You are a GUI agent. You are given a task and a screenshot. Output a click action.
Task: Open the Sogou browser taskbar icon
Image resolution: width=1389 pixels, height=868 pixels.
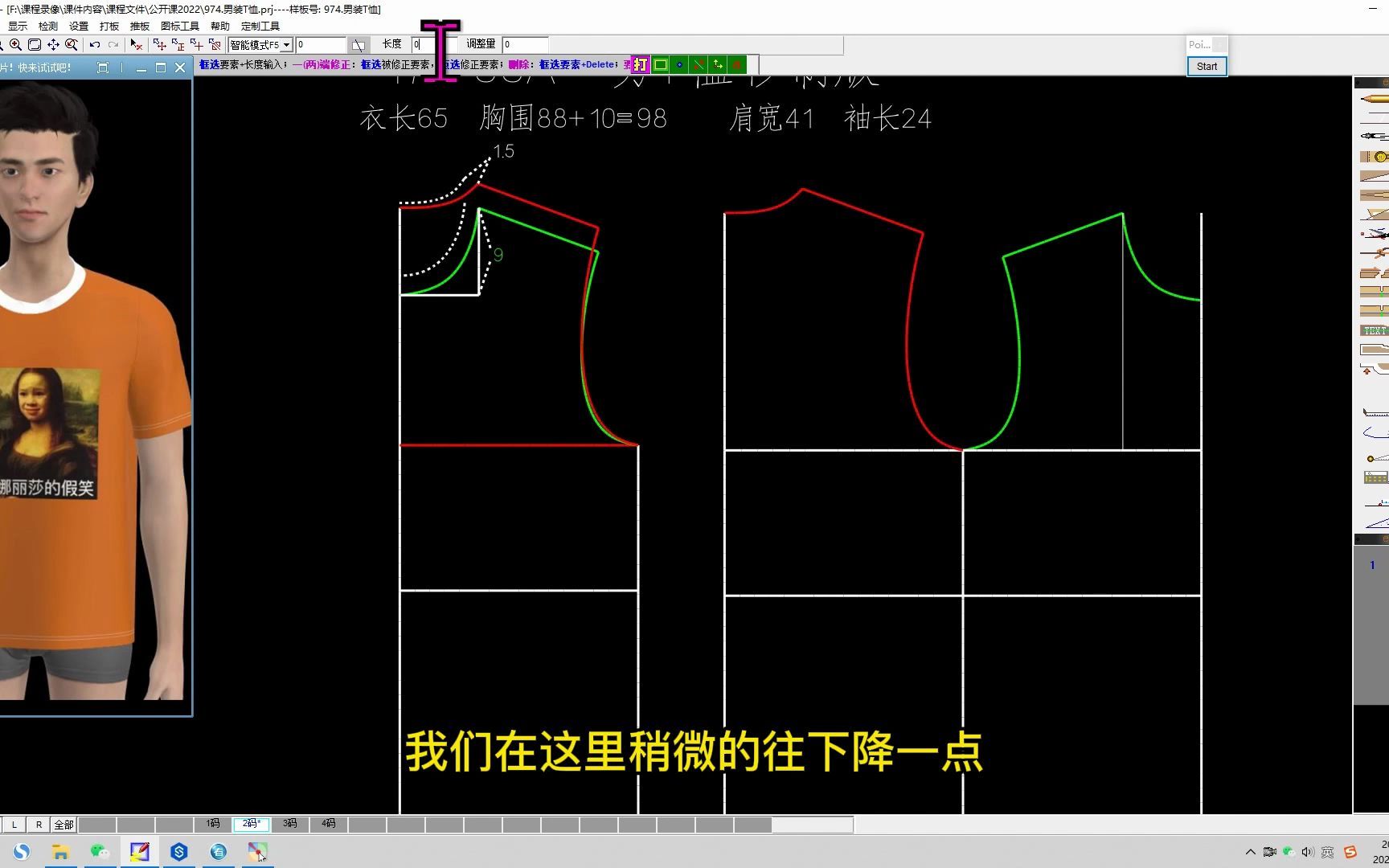tap(22, 852)
